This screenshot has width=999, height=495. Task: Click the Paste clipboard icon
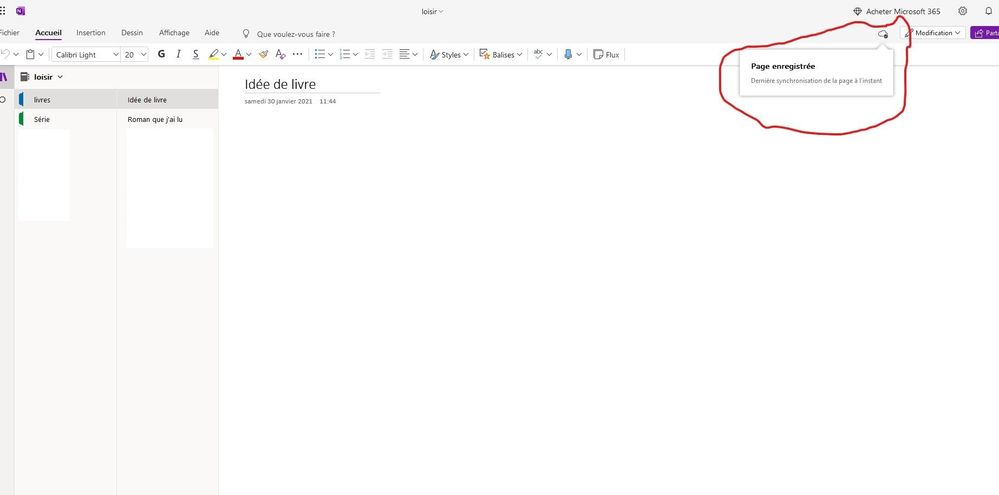pyautogui.click(x=30, y=55)
